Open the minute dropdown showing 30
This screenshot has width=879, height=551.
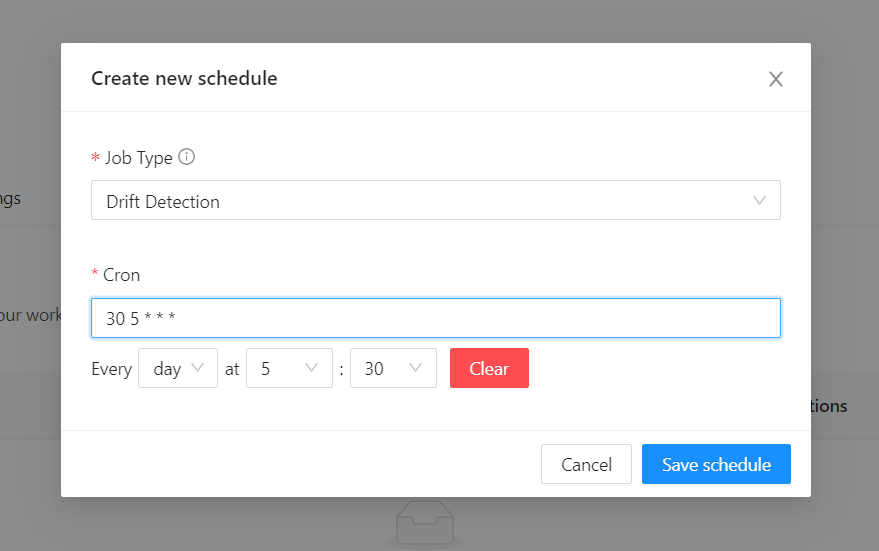[x=392, y=368]
